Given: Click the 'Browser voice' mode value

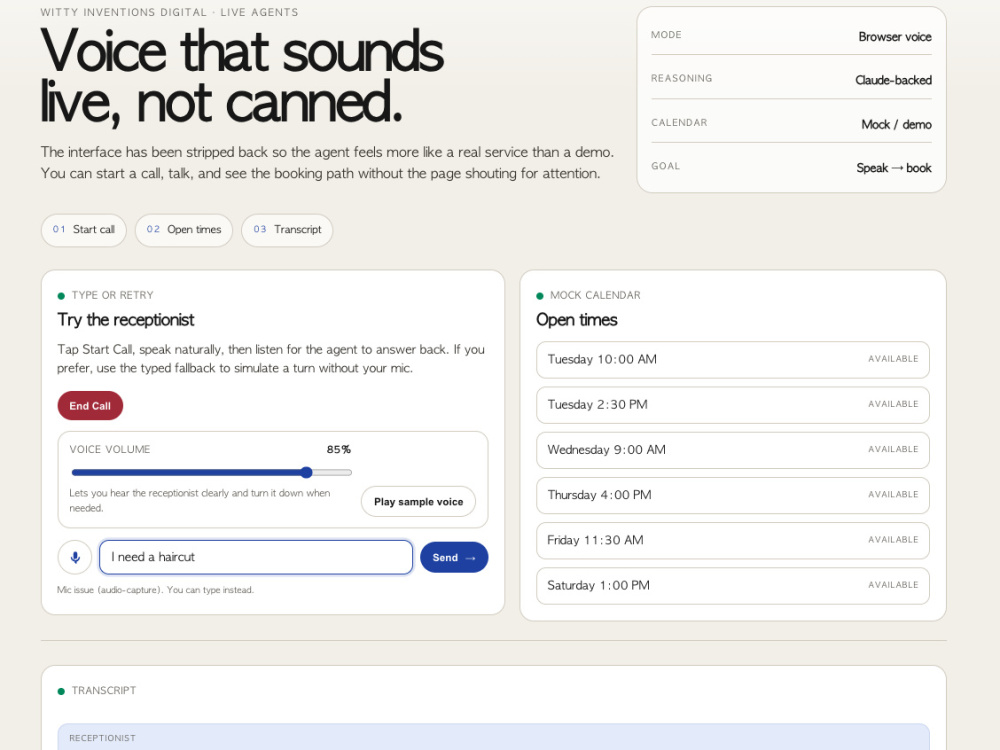Looking at the screenshot, I should click(x=895, y=37).
